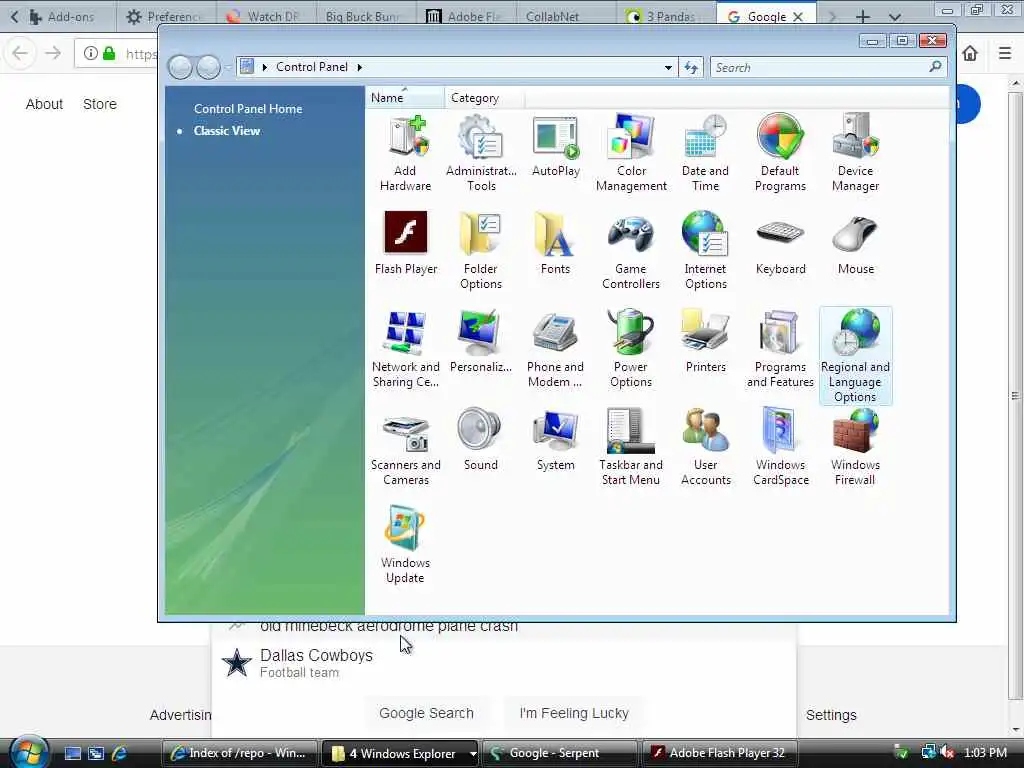Open the Printers icon
The height and width of the screenshot is (768, 1024).
(705, 342)
